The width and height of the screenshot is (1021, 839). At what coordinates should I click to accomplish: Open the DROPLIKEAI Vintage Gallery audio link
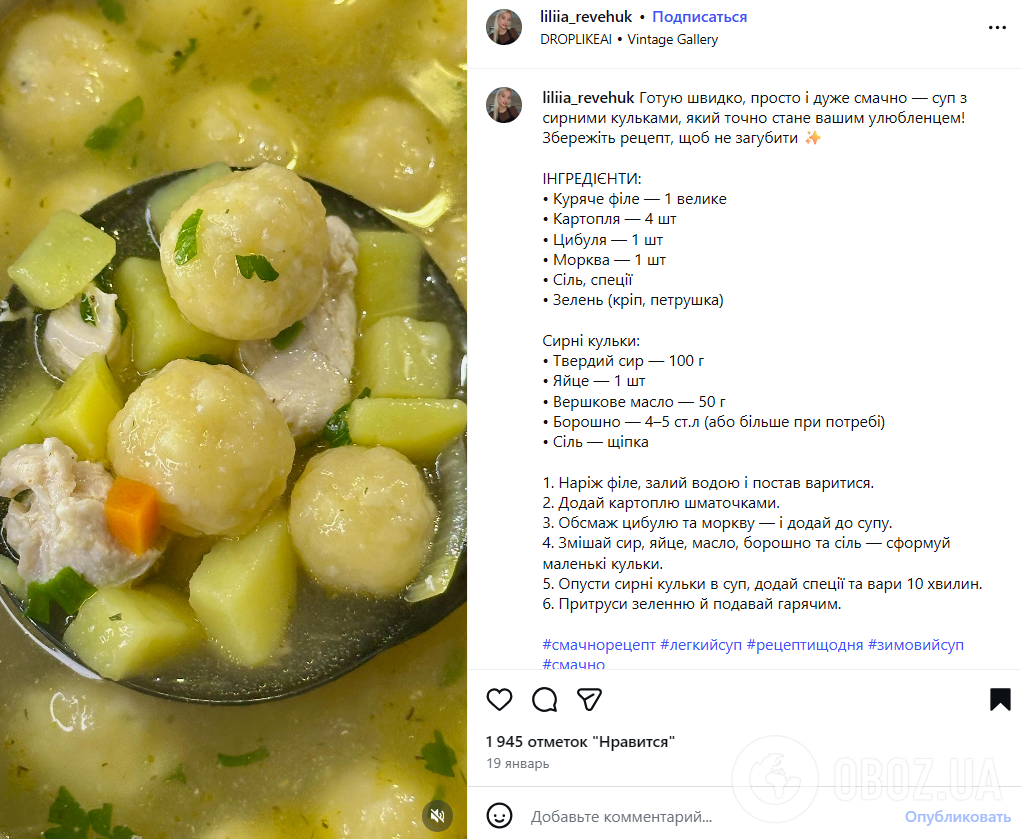(x=629, y=40)
